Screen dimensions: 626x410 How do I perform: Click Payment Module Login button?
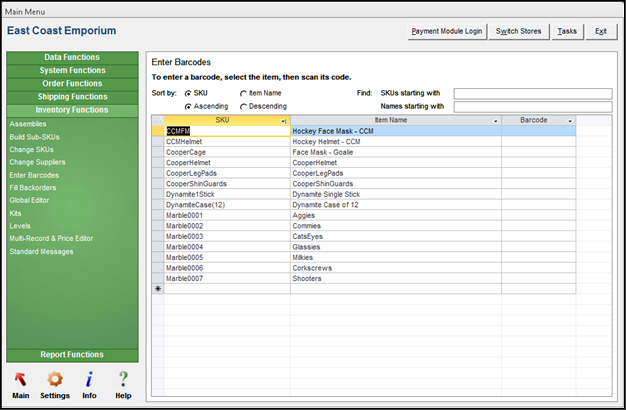[447, 31]
